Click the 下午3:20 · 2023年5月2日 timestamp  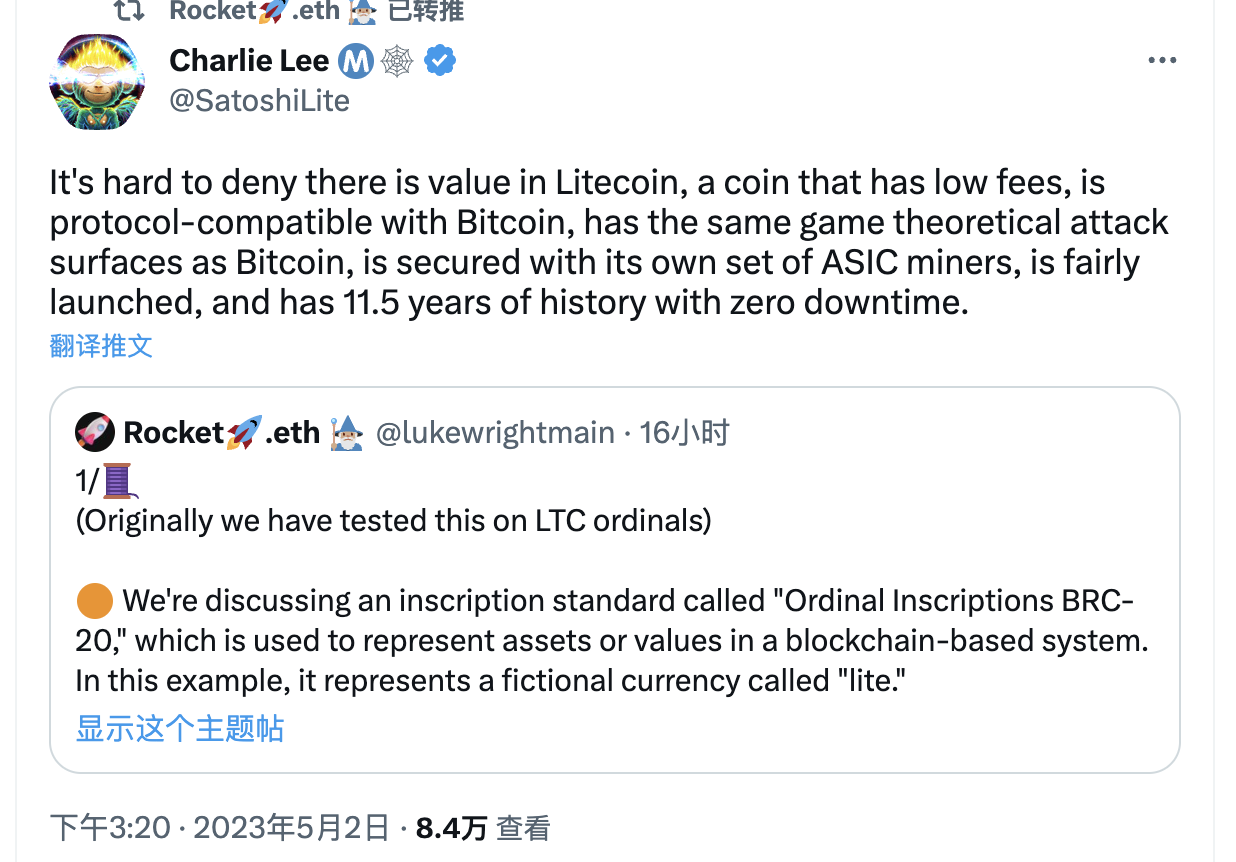point(219,828)
